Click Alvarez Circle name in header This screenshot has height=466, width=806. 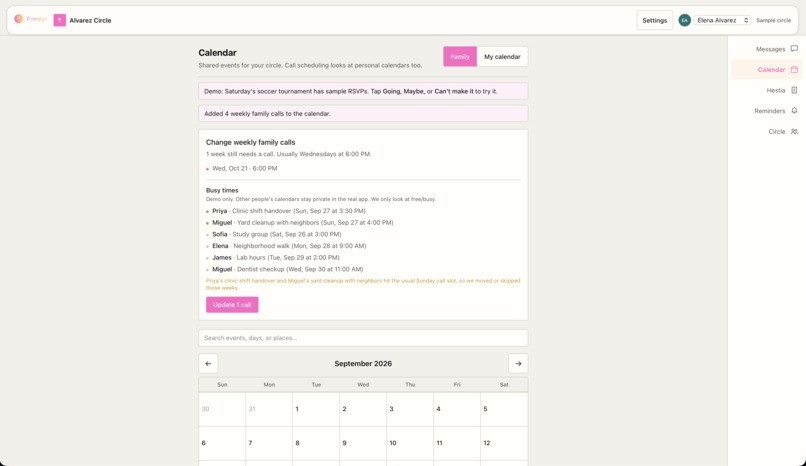point(90,20)
